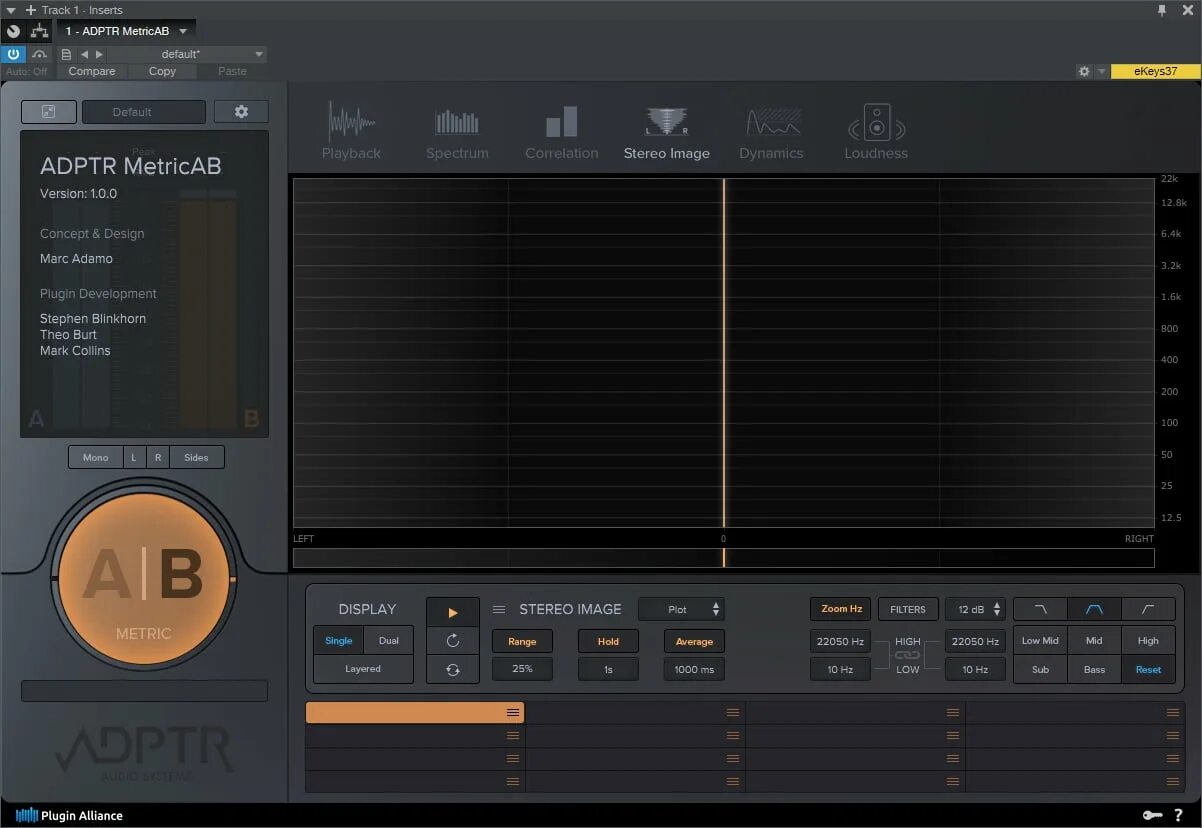This screenshot has height=828, width=1202.
Task: Open Plugin Alliance key license icon
Action: point(1152,815)
